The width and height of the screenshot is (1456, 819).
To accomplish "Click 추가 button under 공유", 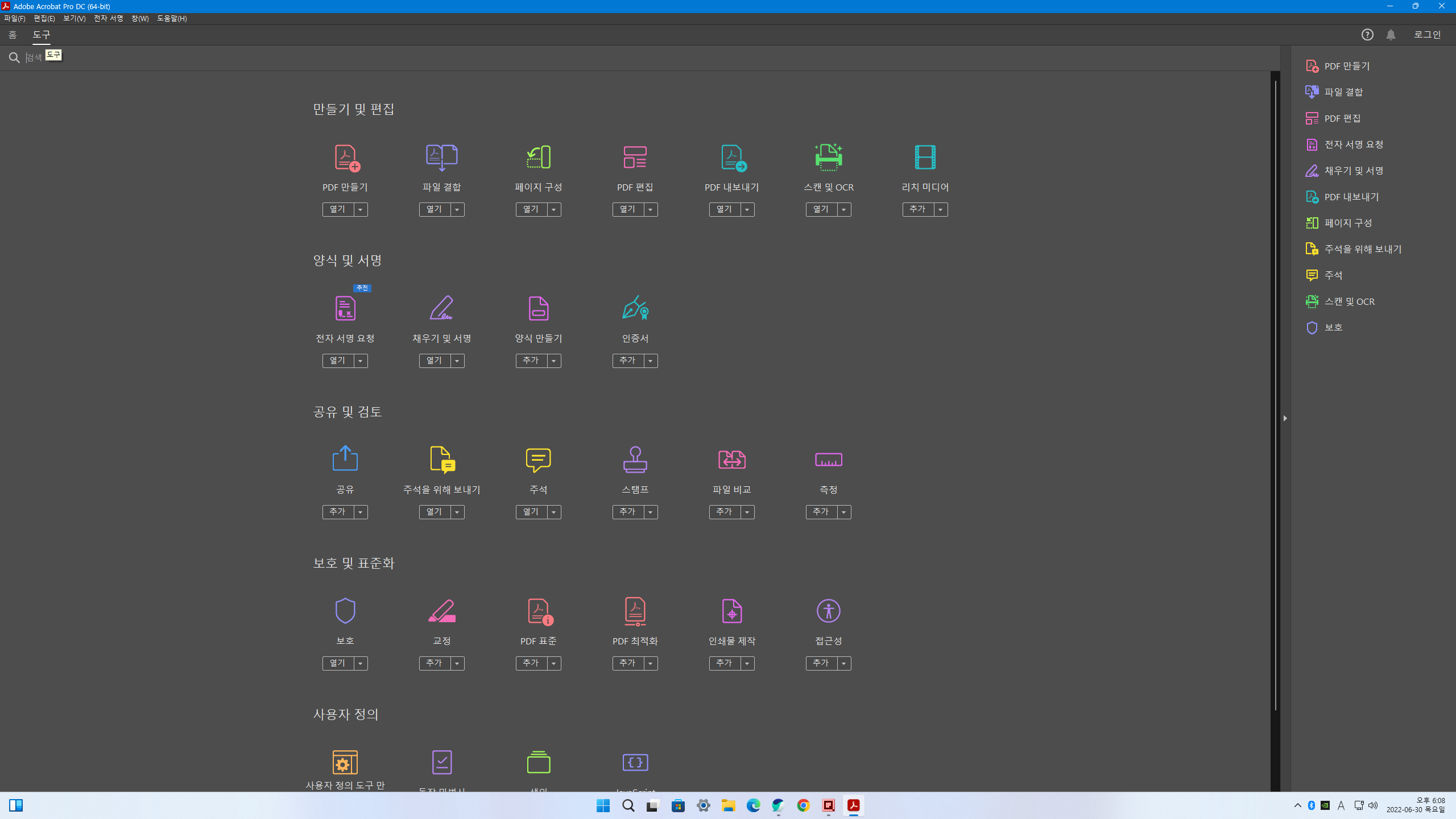I will pyautogui.click(x=338, y=512).
